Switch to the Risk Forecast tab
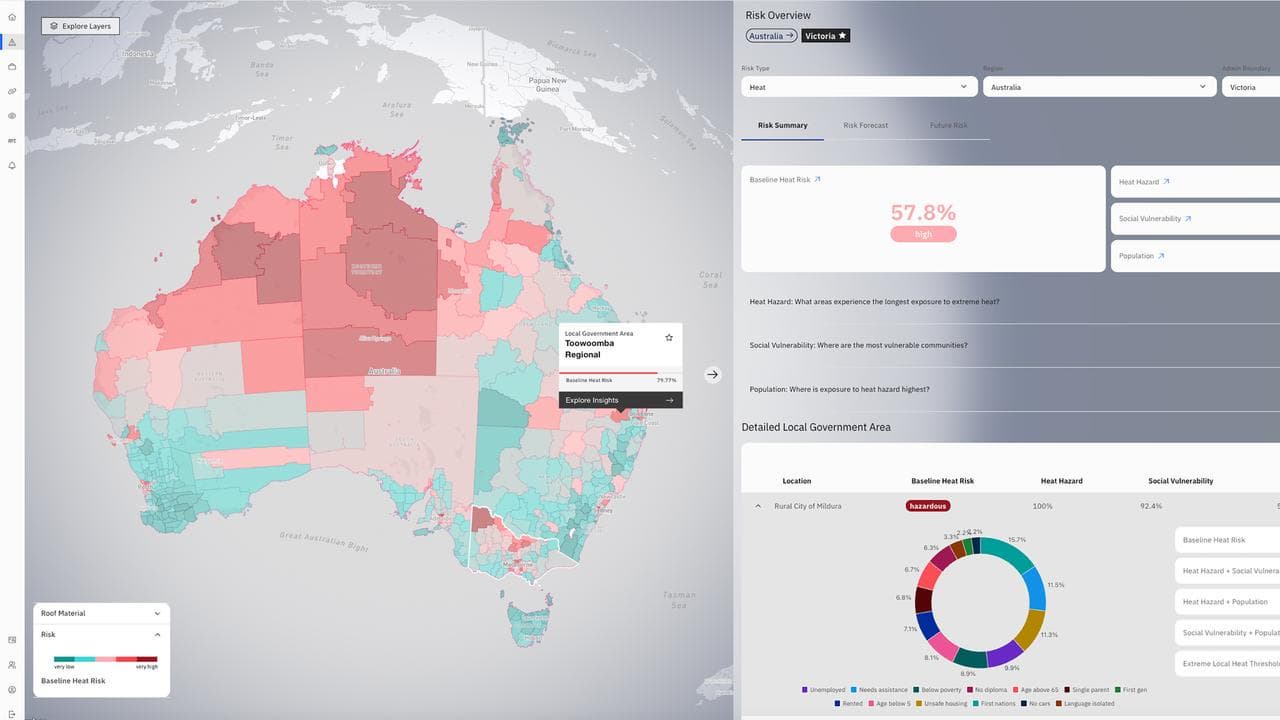 [865, 126]
